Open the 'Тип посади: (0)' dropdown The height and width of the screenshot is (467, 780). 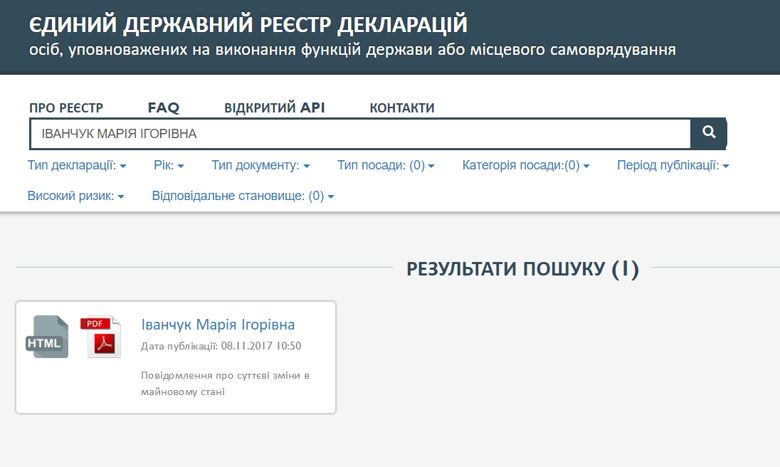[x=385, y=166]
